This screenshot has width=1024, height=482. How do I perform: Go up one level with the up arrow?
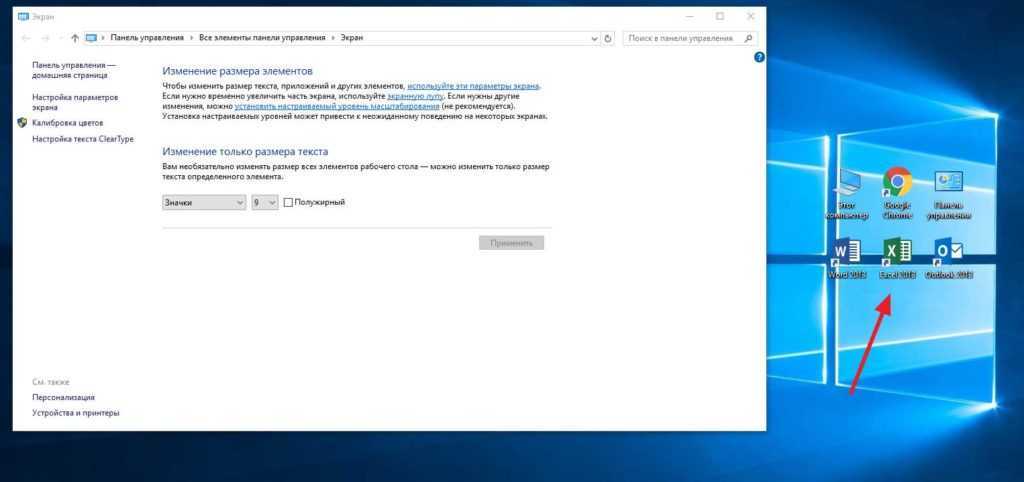coord(75,38)
